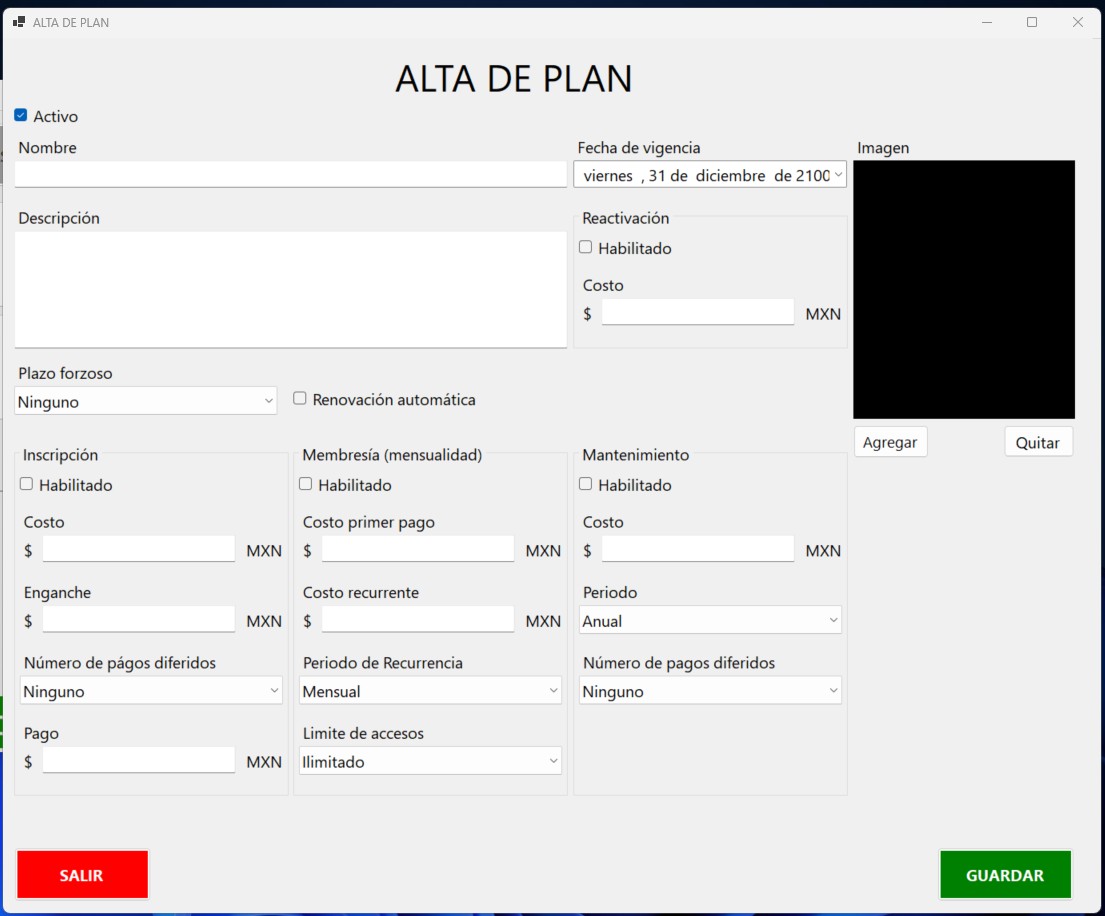Open Mantenimiento Periodo dropdown
The image size is (1105, 916).
point(710,620)
